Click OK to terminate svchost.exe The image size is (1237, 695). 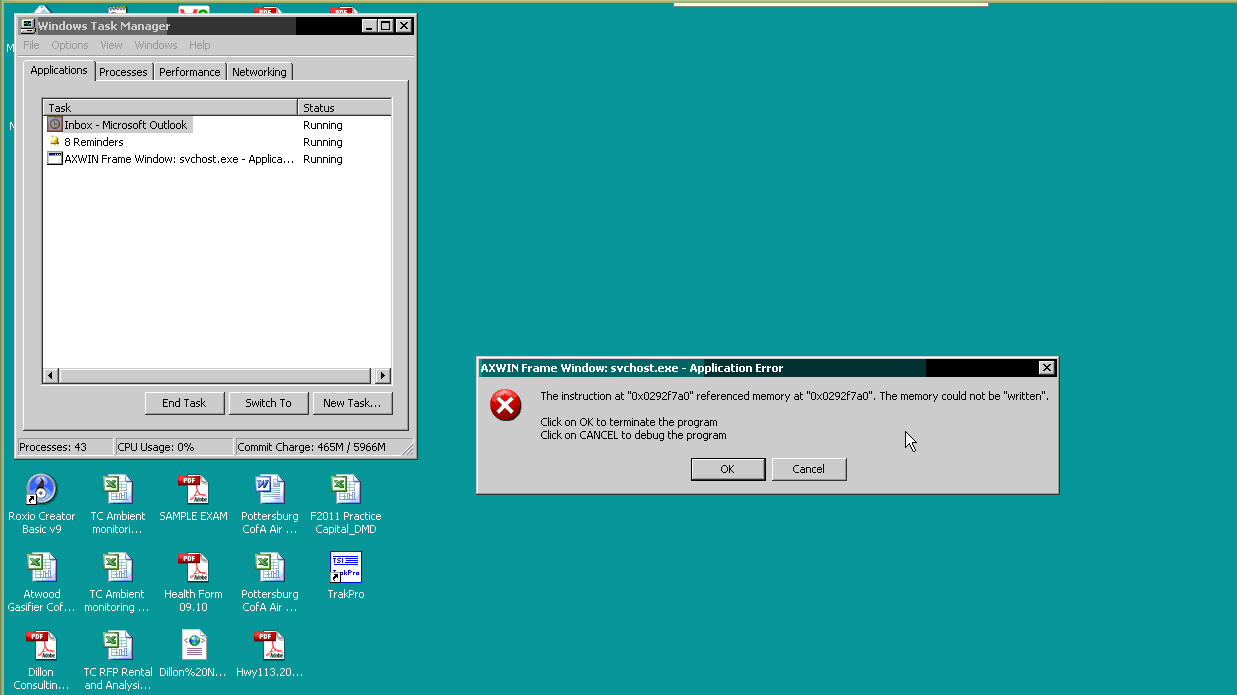pyautogui.click(x=727, y=469)
